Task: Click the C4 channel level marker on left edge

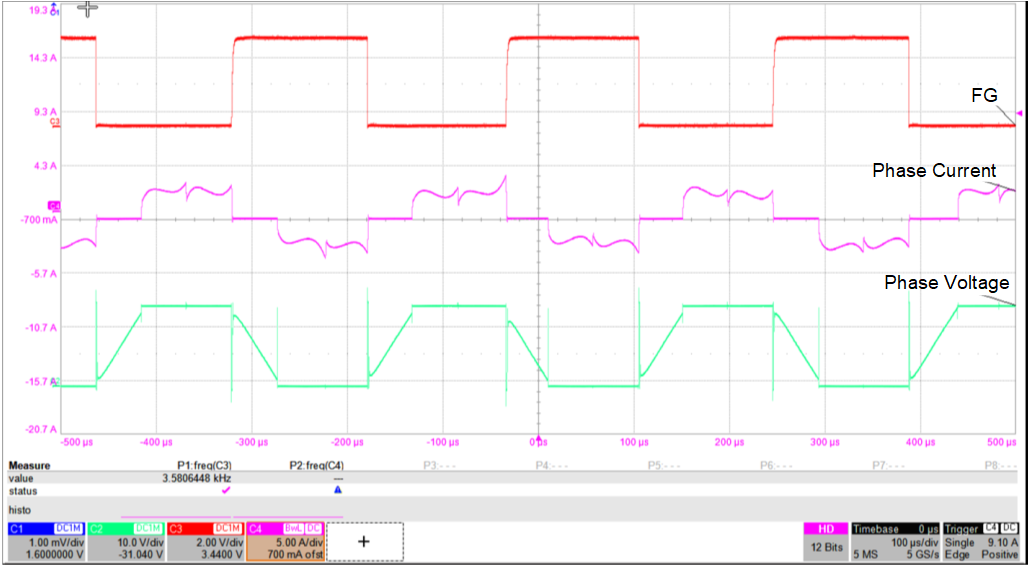Action: point(54,206)
